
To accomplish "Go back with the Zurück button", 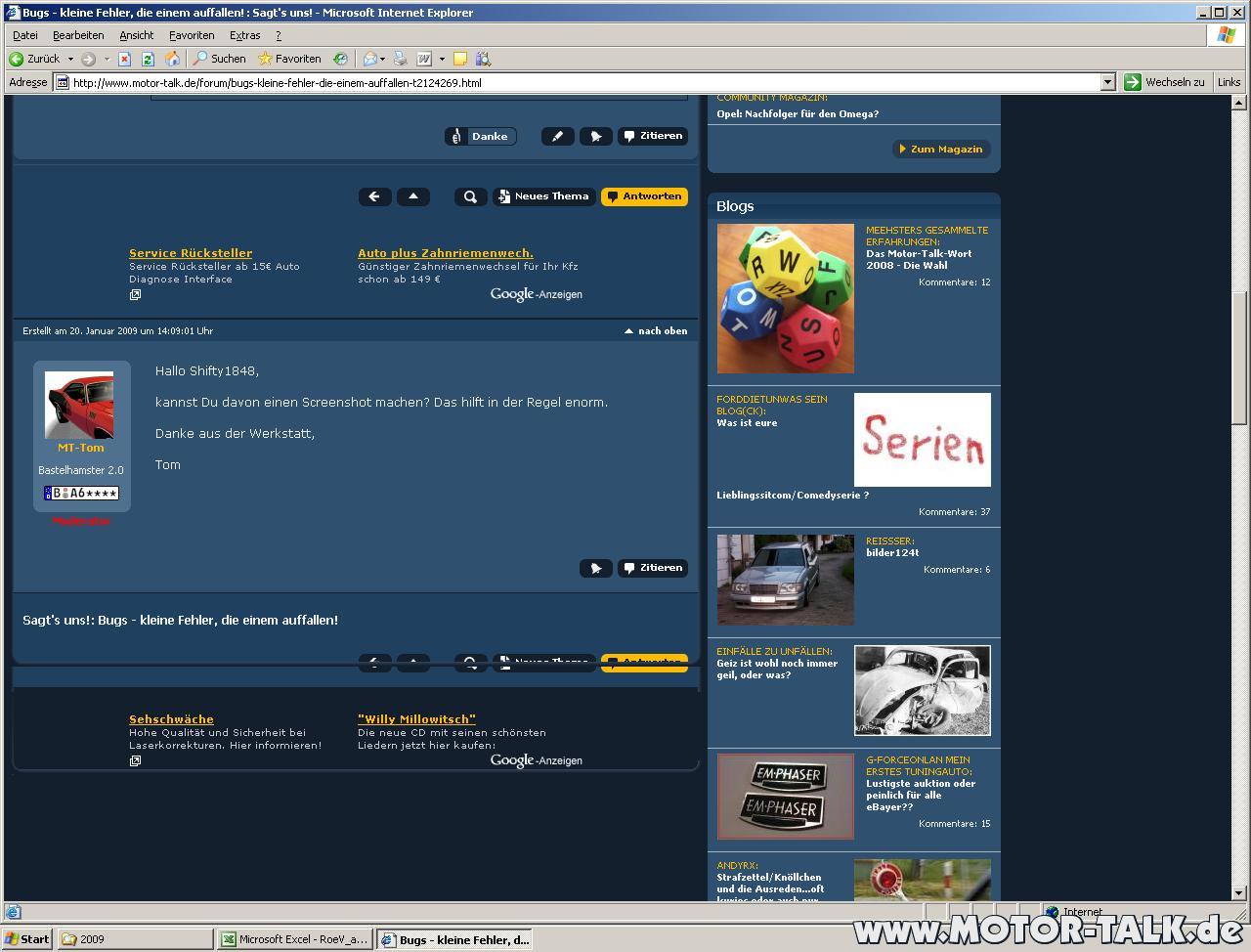I will click(34, 59).
